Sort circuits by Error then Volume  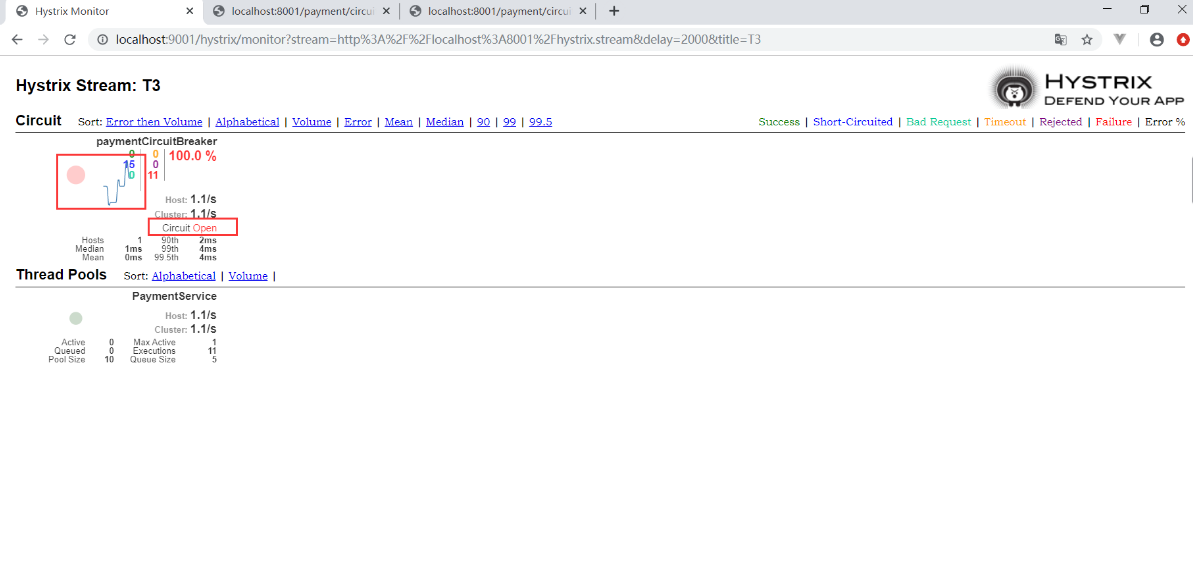click(154, 122)
